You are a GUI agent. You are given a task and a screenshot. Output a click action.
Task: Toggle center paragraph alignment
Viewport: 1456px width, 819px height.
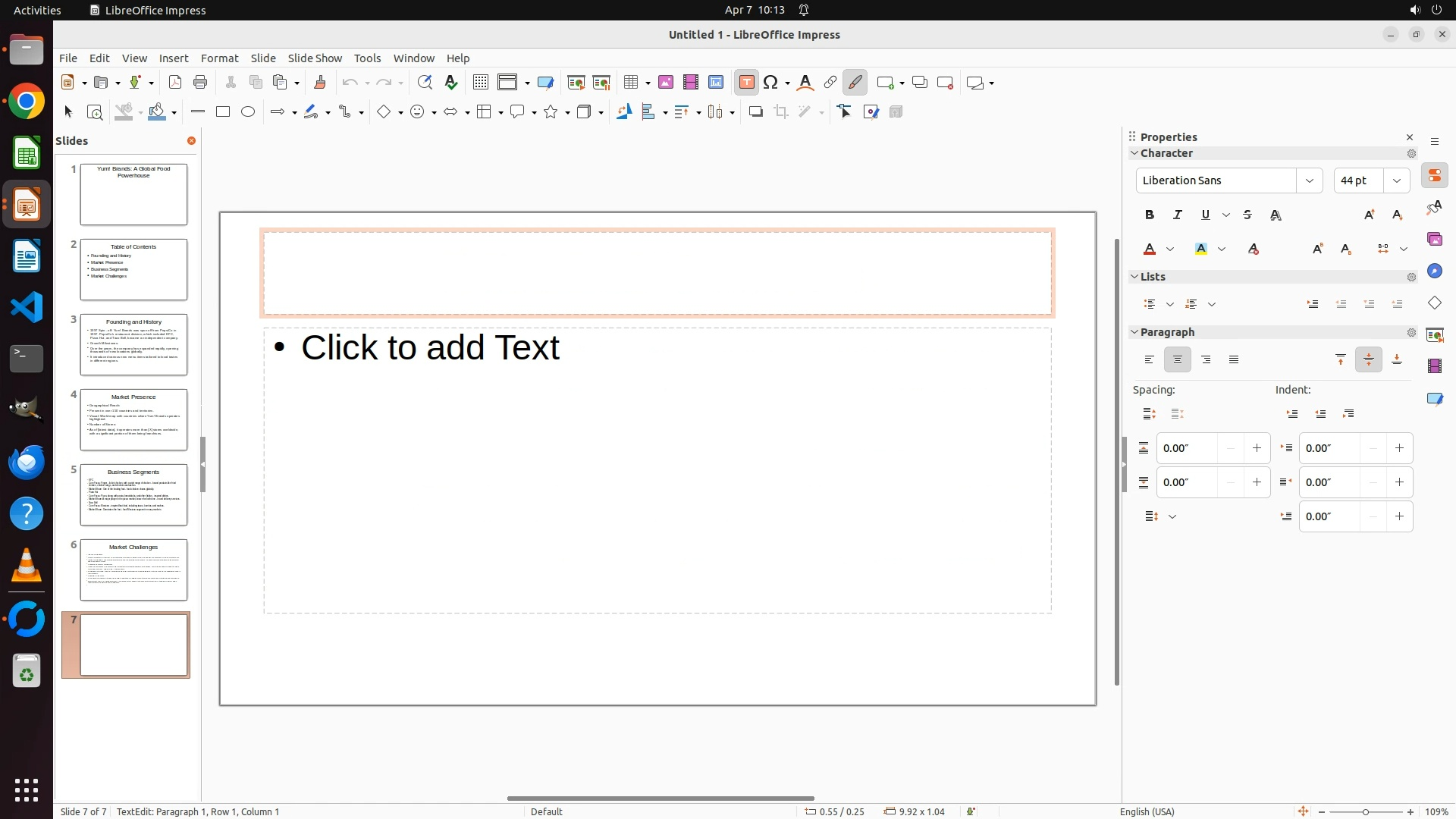click(x=1178, y=360)
